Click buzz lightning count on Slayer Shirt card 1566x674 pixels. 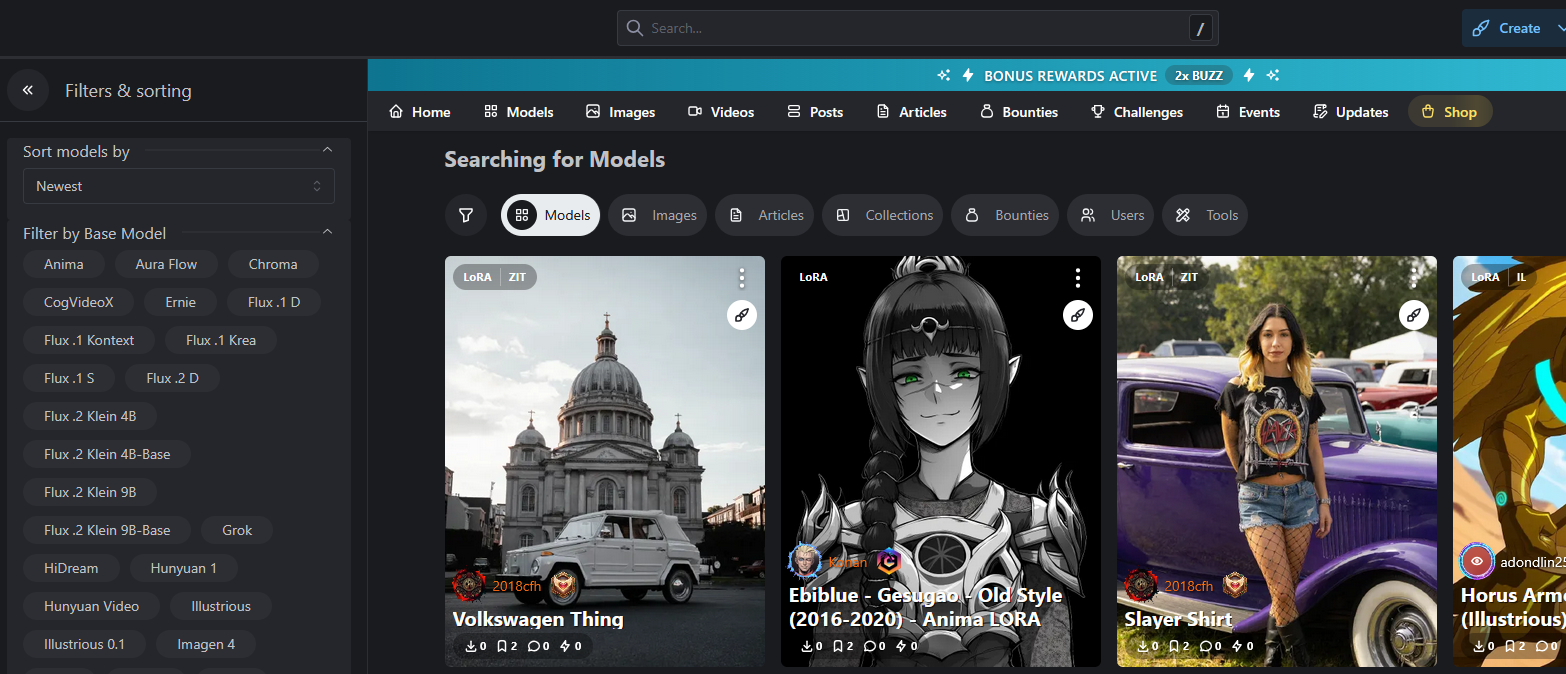(x=1243, y=646)
